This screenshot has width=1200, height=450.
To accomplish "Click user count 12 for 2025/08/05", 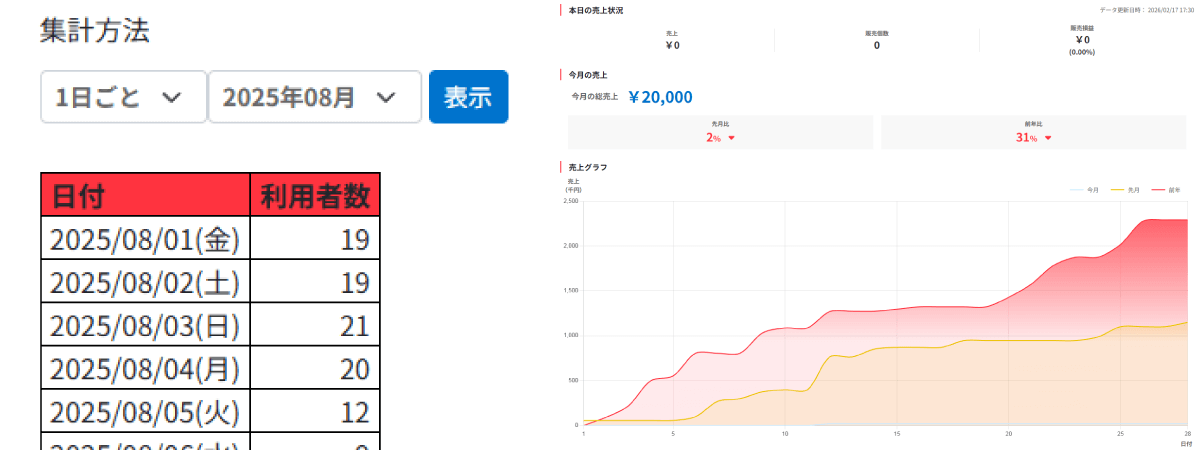I will tap(354, 412).
